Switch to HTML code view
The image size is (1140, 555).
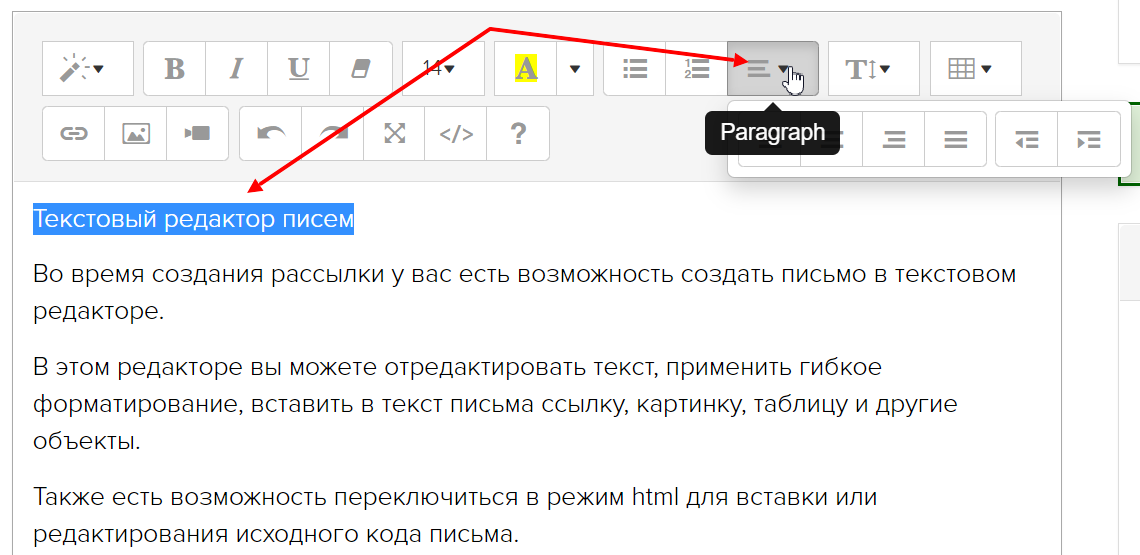tap(457, 134)
